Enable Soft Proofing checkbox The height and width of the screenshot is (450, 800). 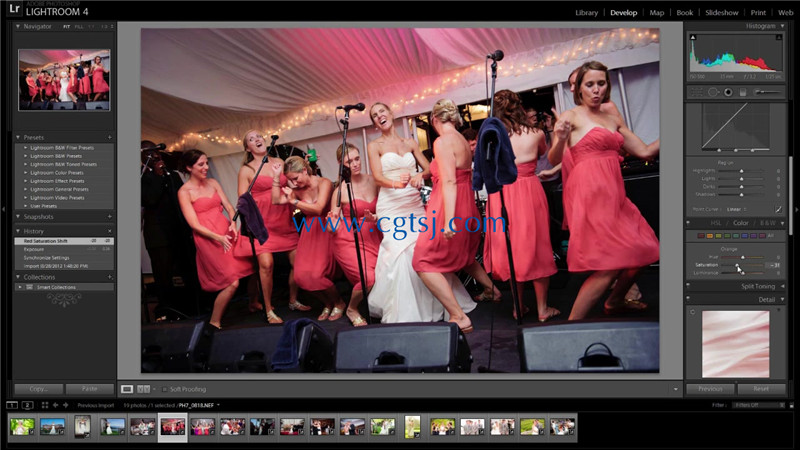(x=164, y=389)
